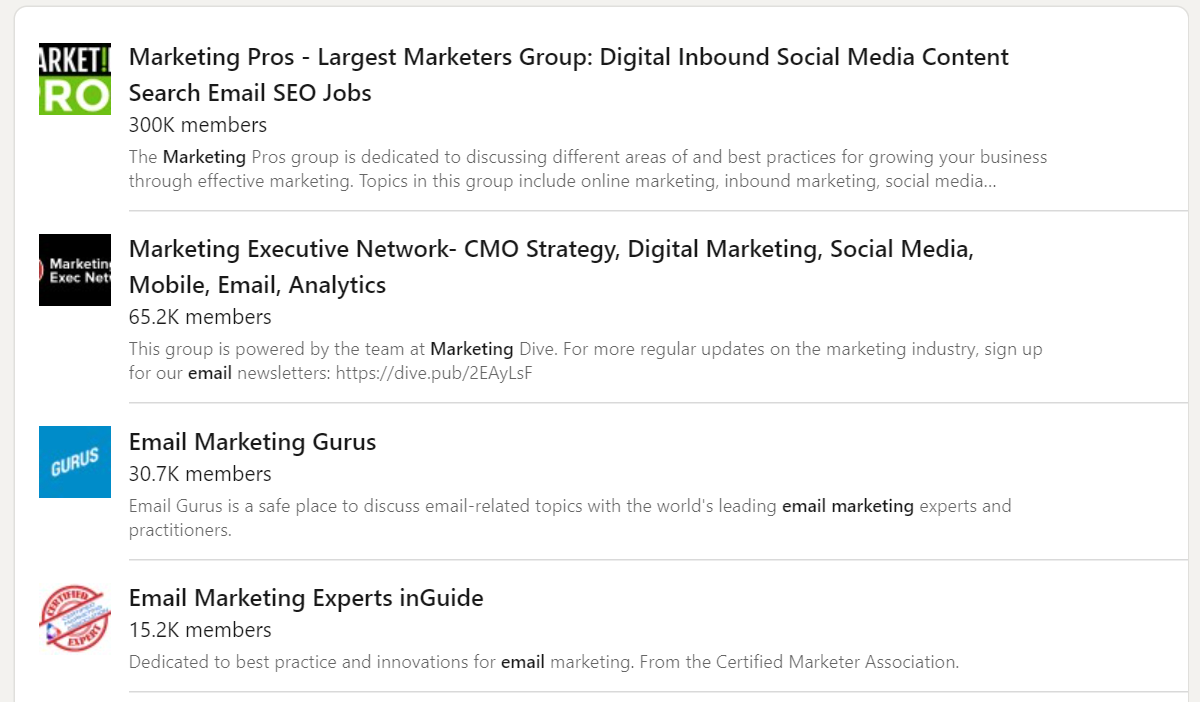
Task: Click the red Certified Expert stamp logo
Action: pyautogui.click(x=75, y=618)
